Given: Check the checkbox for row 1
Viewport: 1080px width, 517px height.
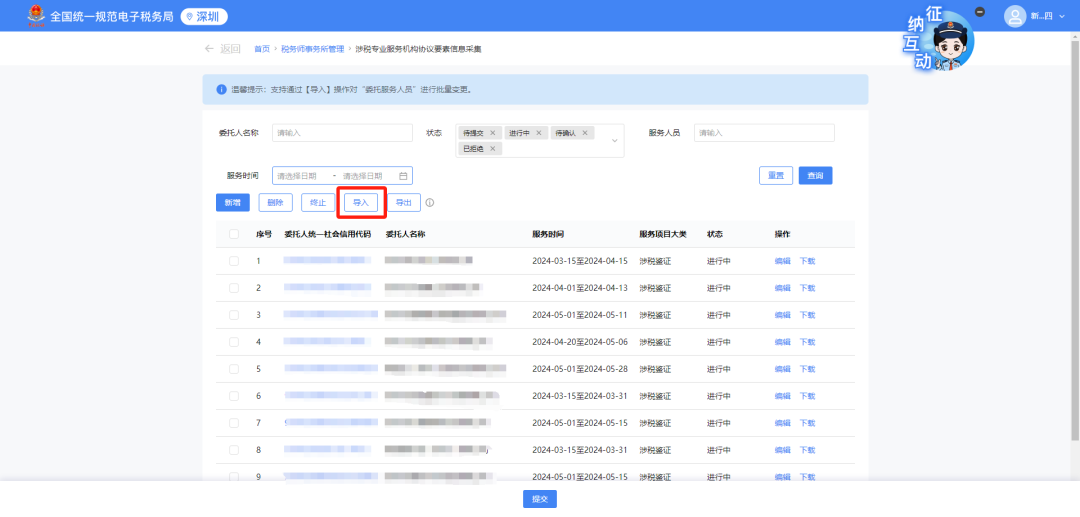Looking at the screenshot, I should [x=233, y=261].
